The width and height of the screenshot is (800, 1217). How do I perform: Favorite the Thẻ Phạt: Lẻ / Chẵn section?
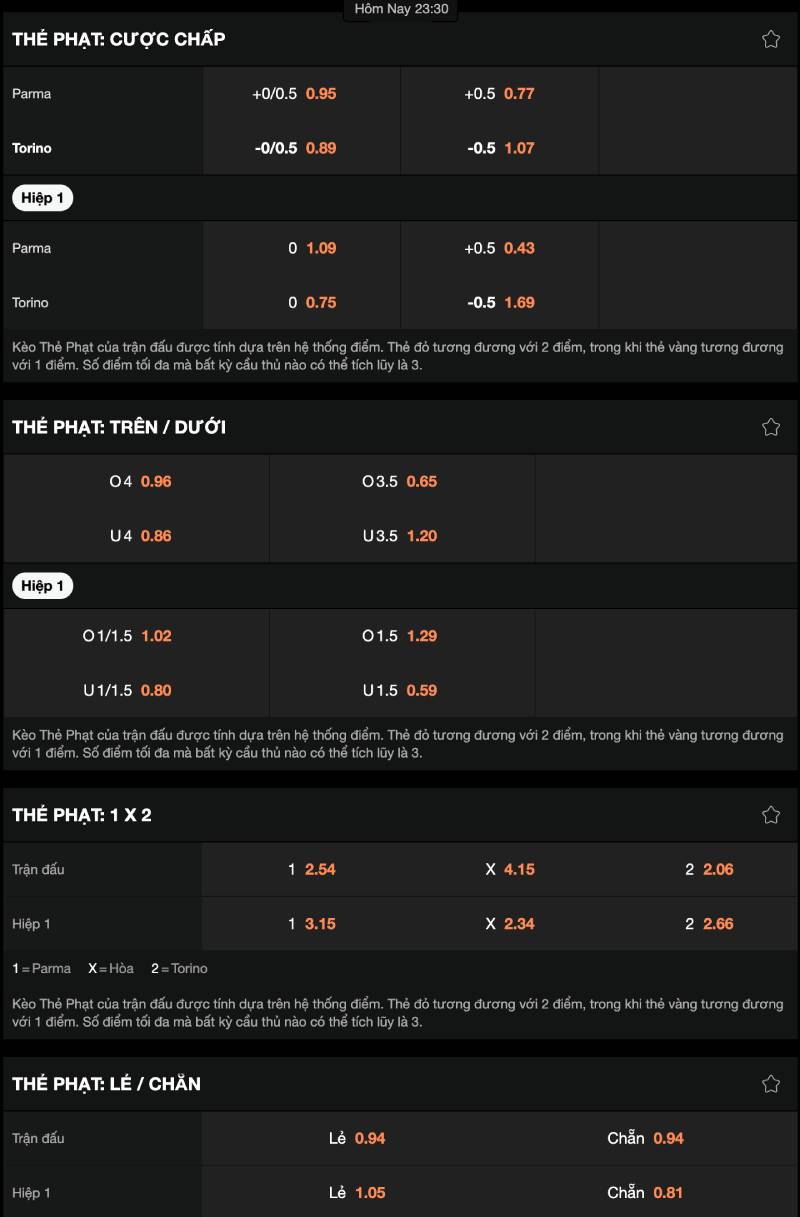[771, 1084]
